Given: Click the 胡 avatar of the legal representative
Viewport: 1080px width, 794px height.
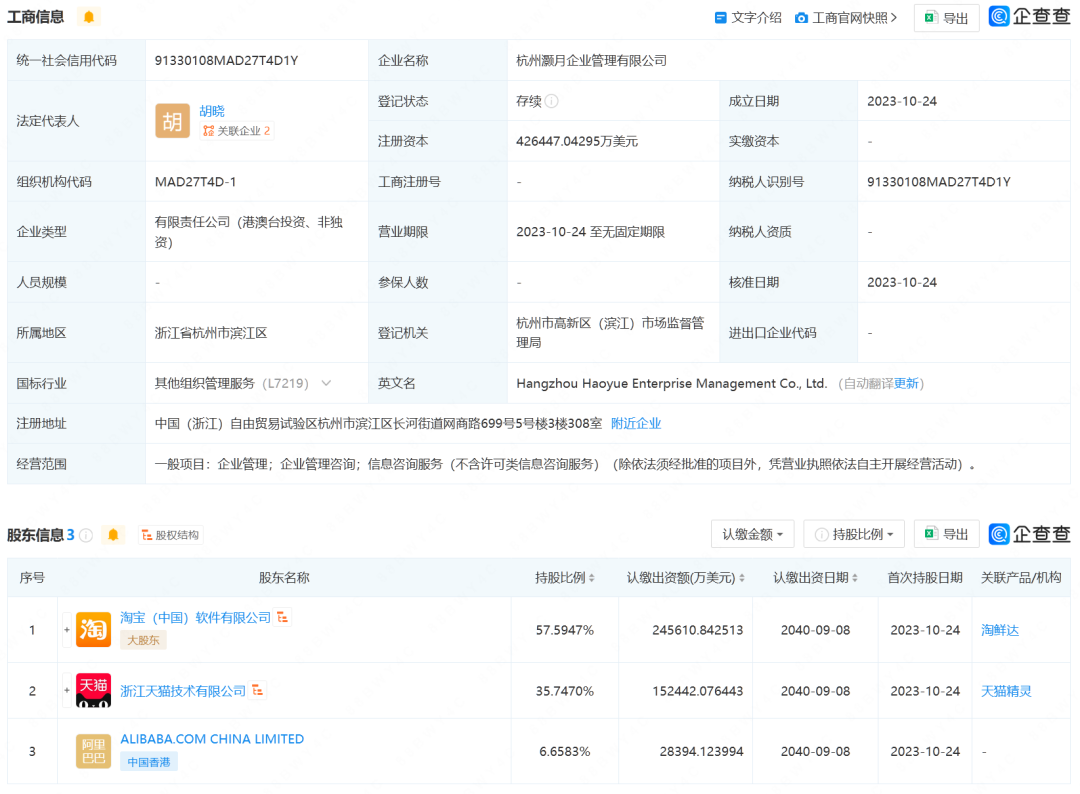Looking at the screenshot, I should coord(172,121).
